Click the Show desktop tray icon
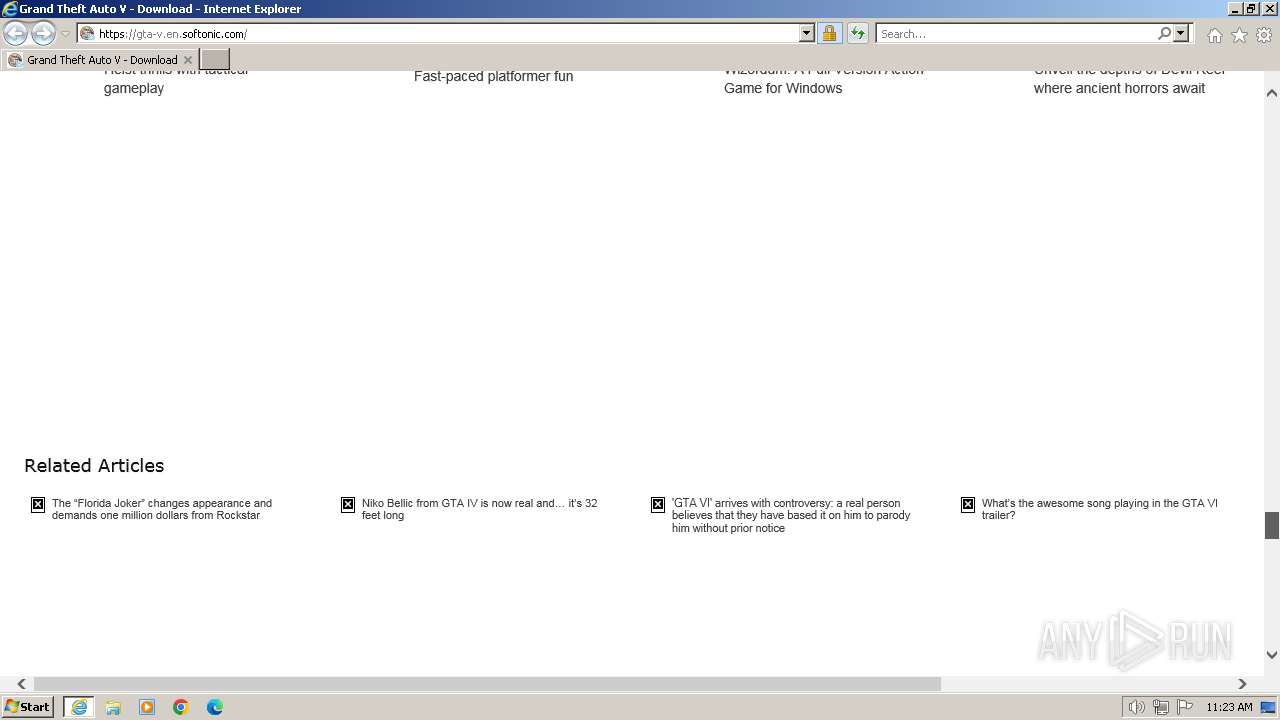1280x720 pixels. click(x=1269, y=707)
